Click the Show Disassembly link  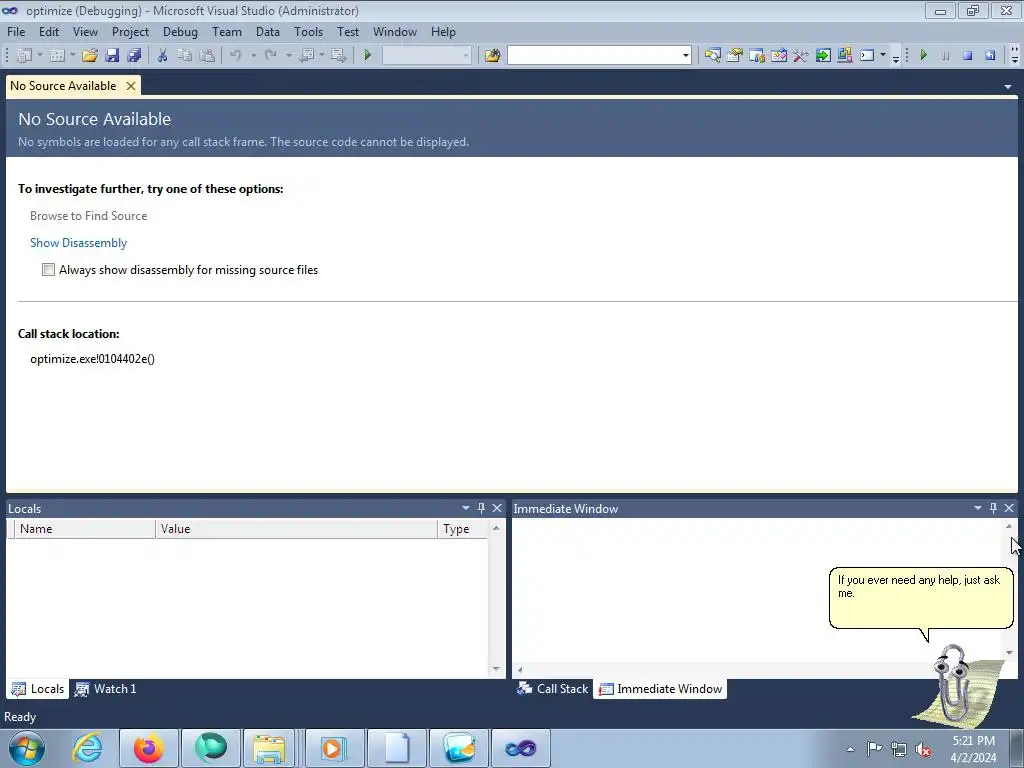point(78,243)
